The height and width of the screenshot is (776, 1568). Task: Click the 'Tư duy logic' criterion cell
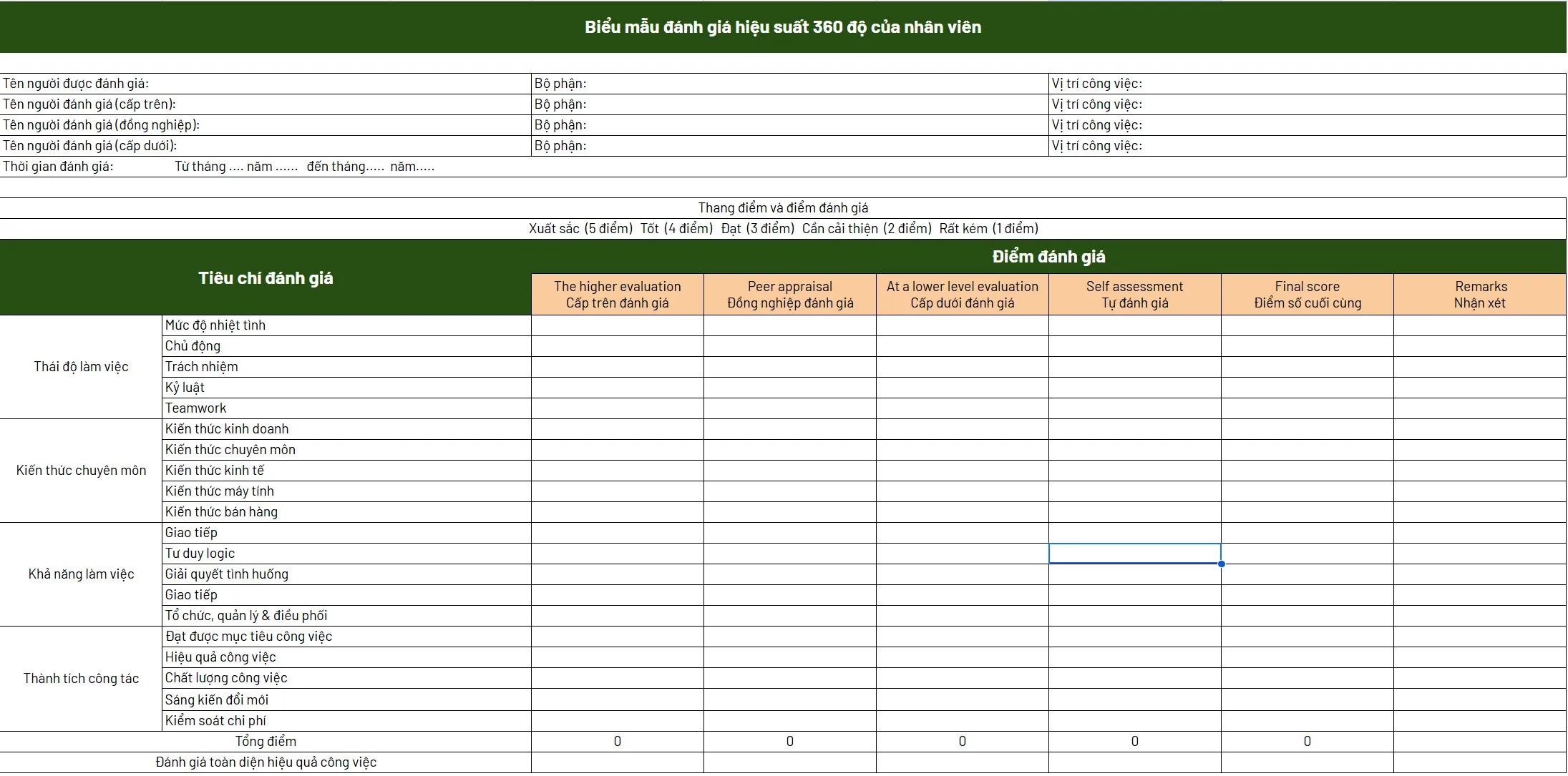[347, 554]
